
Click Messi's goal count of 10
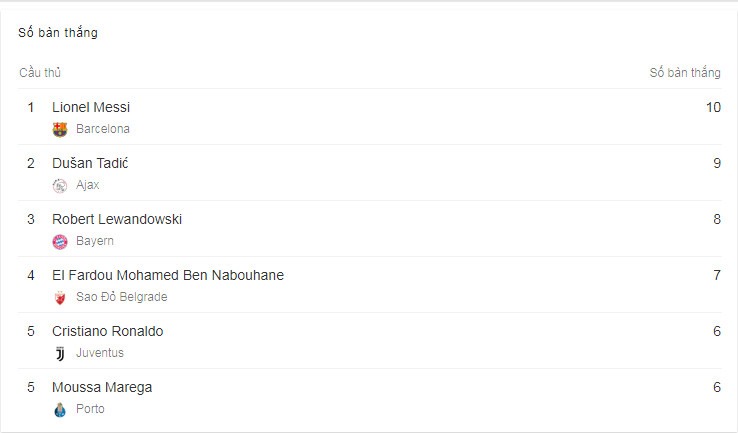tap(713, 107)
